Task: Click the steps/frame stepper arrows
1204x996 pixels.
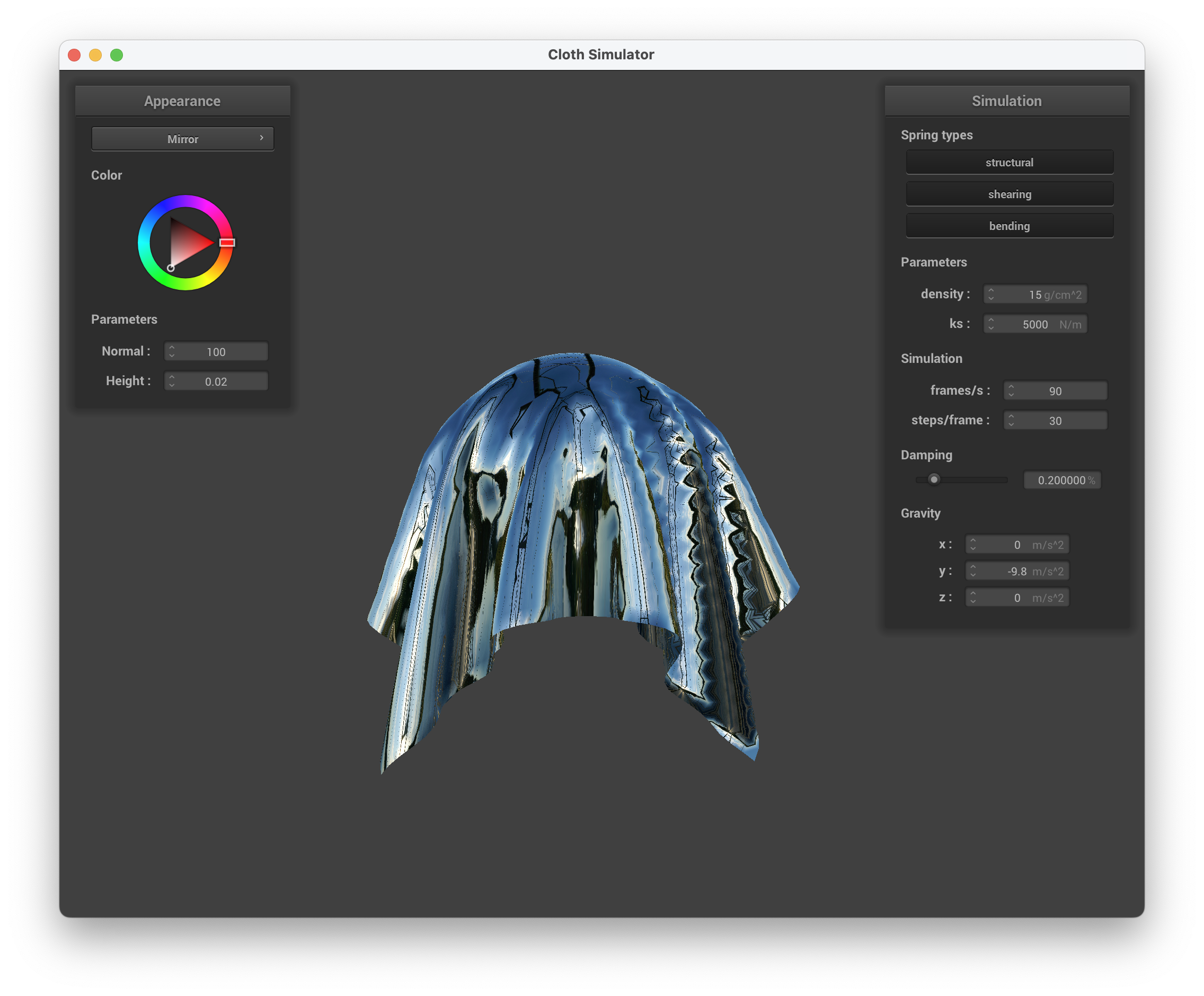Action: tap(1011, 421)
